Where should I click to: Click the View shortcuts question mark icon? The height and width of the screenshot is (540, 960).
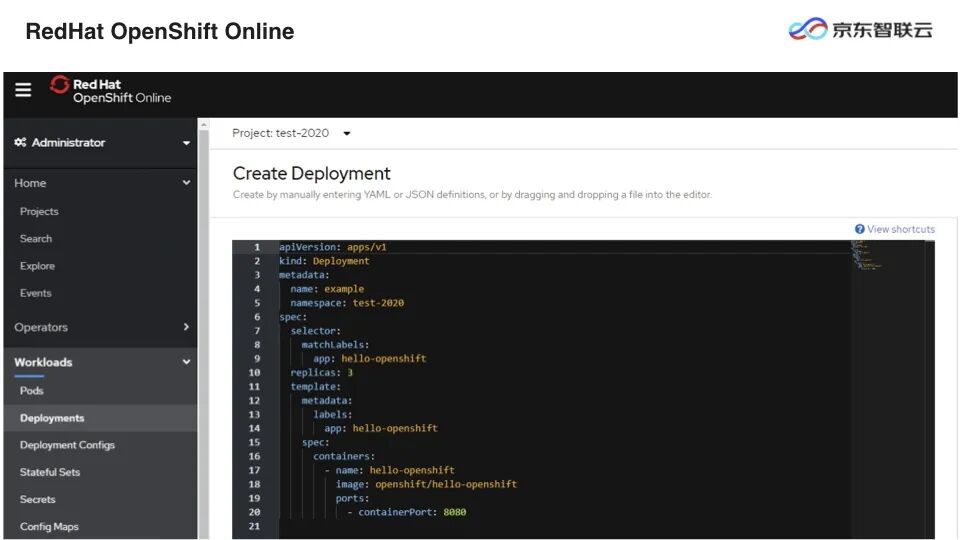click(x=860, y=229)
